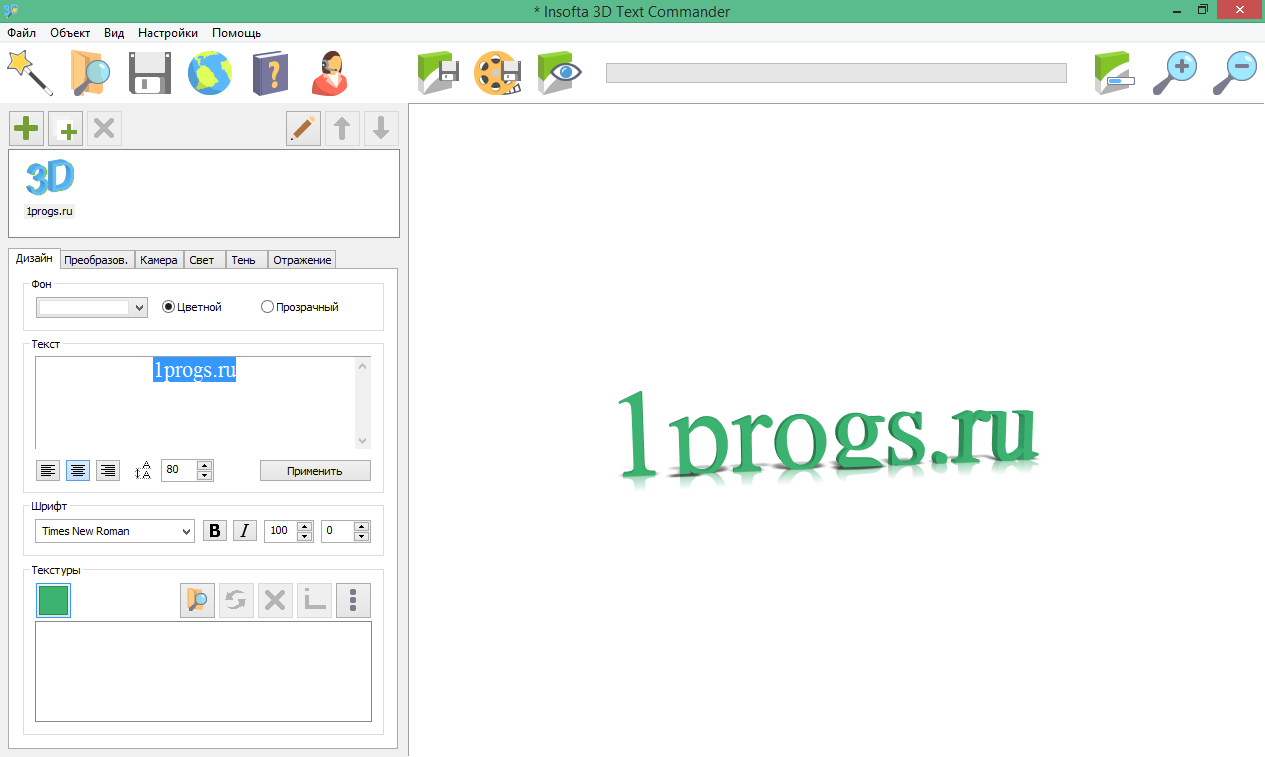Rename object with the pencil icon
The height and width of the screenshot is (757, 1265).
tap(303, 129)
